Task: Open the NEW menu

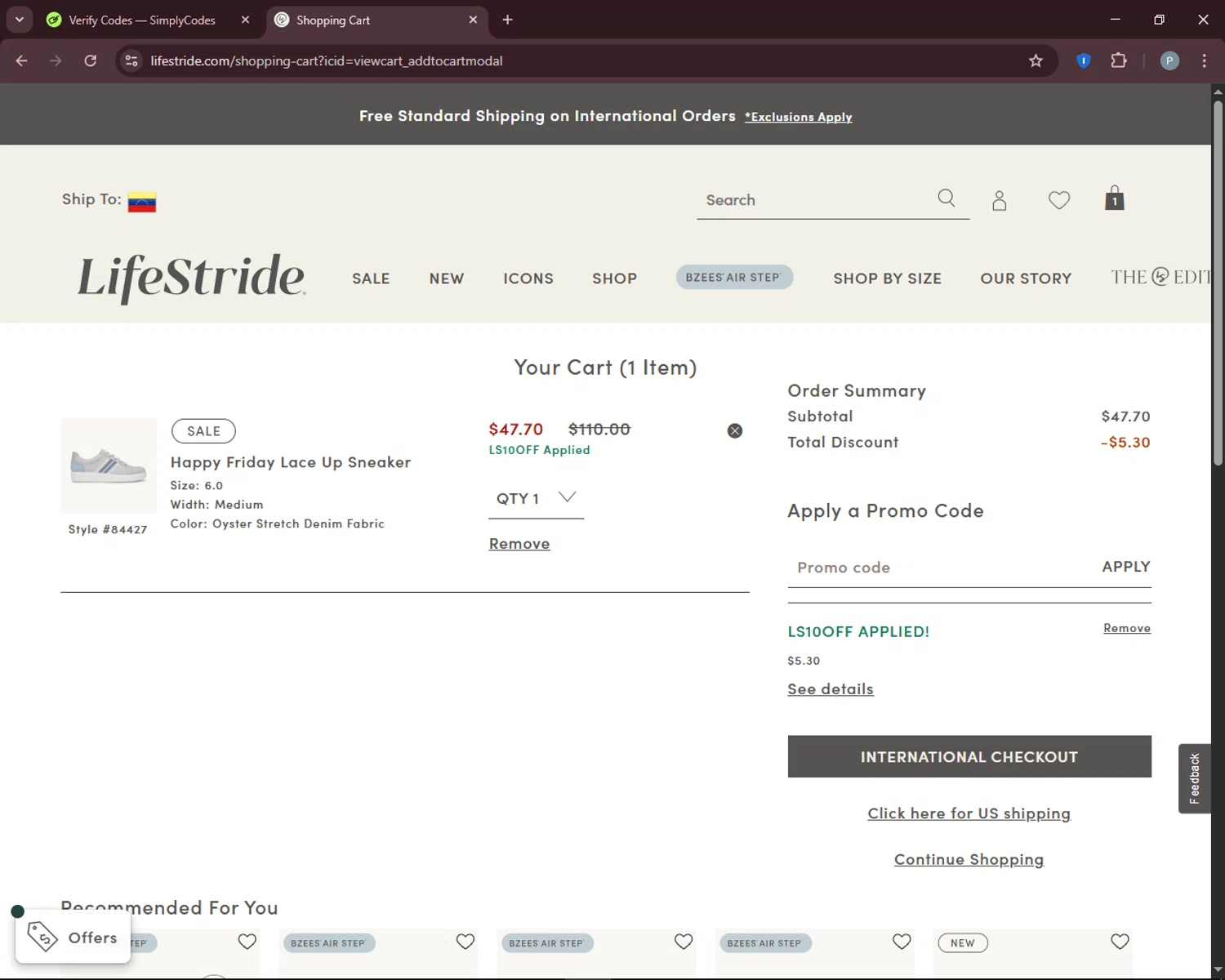Action: coord(447,278)
